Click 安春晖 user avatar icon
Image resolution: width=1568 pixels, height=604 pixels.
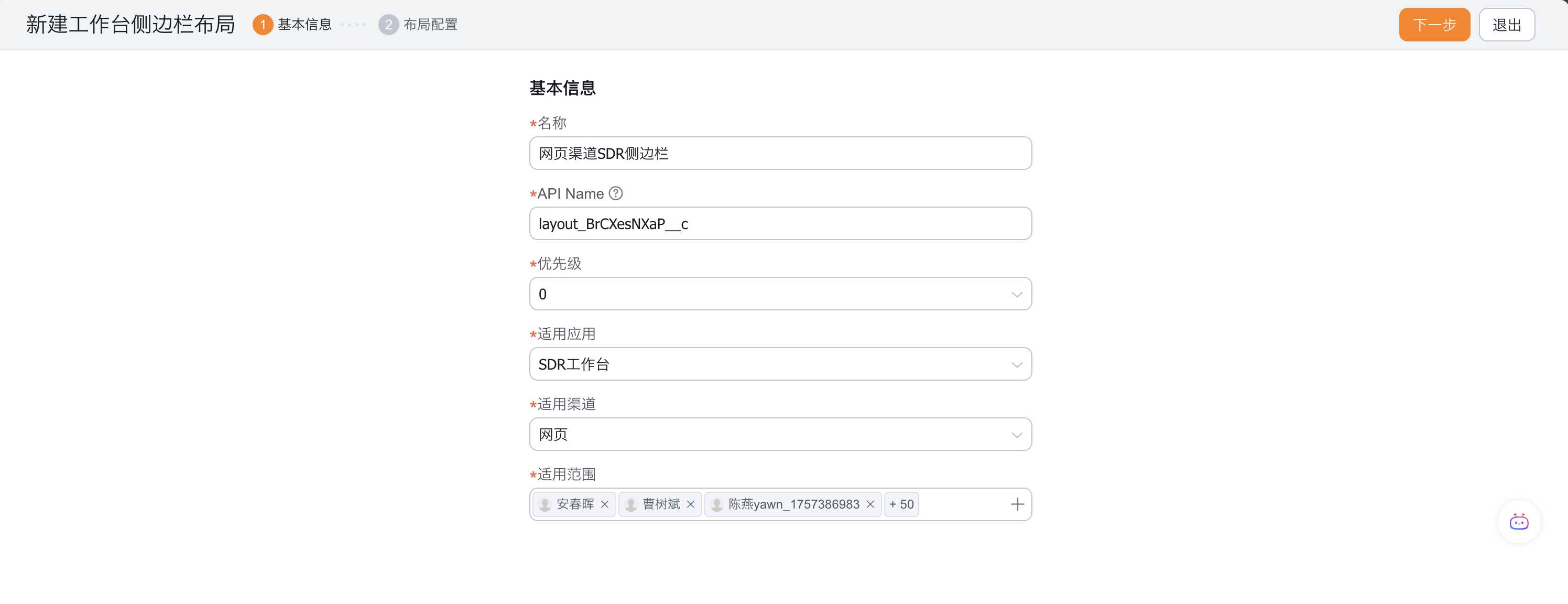(546, 504)
